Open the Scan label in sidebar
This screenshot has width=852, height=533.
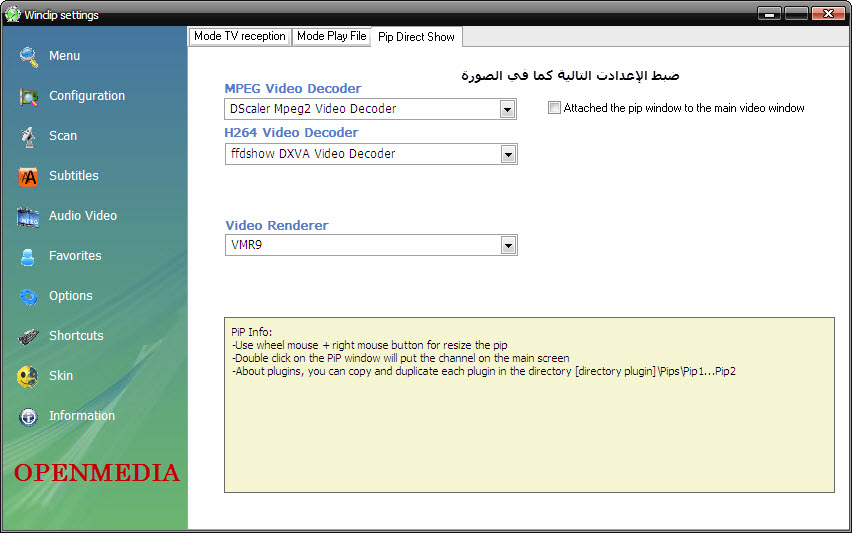tap(63, 136)
